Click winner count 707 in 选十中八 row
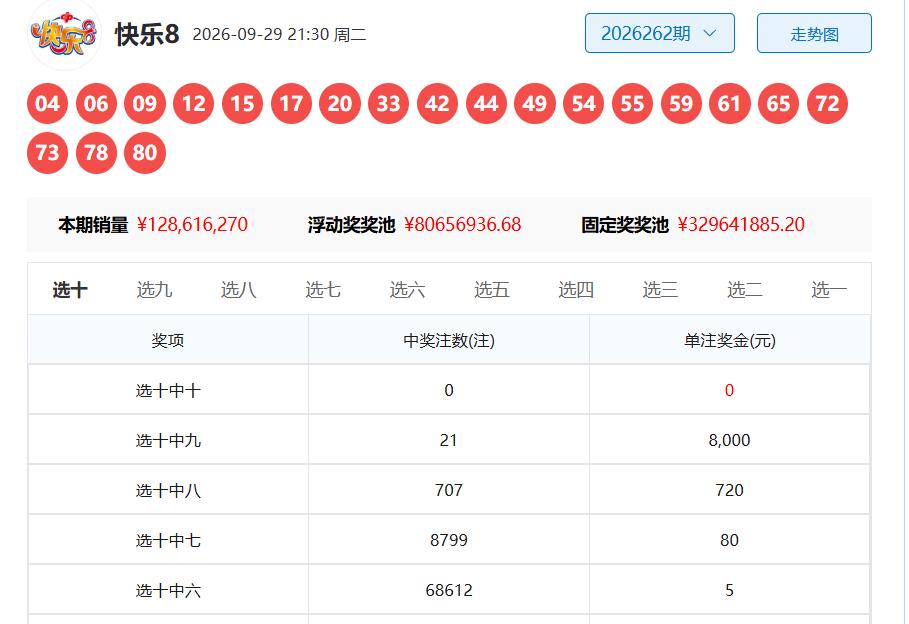Viewport: 909px width, 624px height. (449, 491)
